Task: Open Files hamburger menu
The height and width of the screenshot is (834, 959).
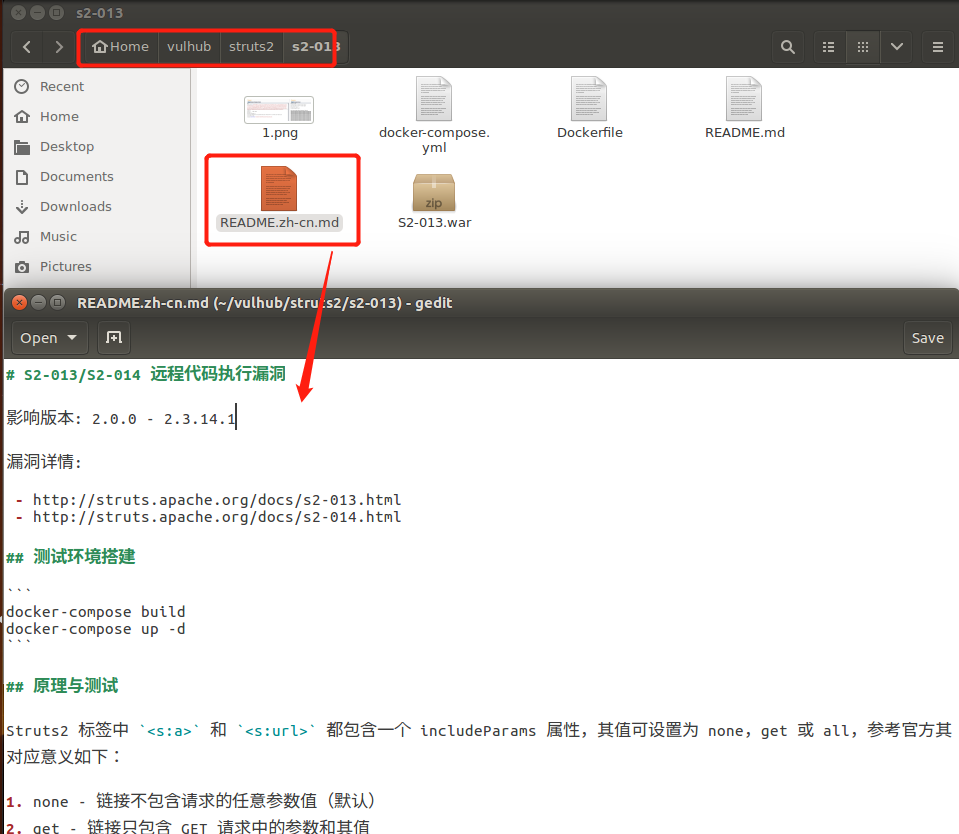Action: (938, 47)
